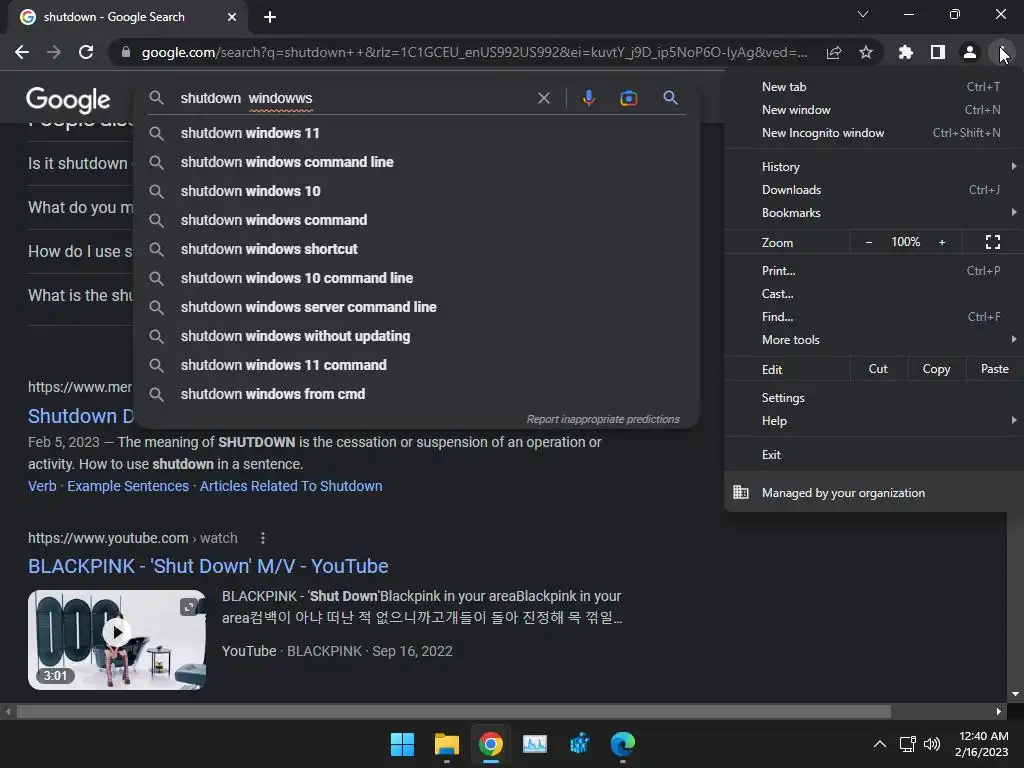
Task: Open Microsoft Edge from the taskbar
Action: click(x=622, y=744)
